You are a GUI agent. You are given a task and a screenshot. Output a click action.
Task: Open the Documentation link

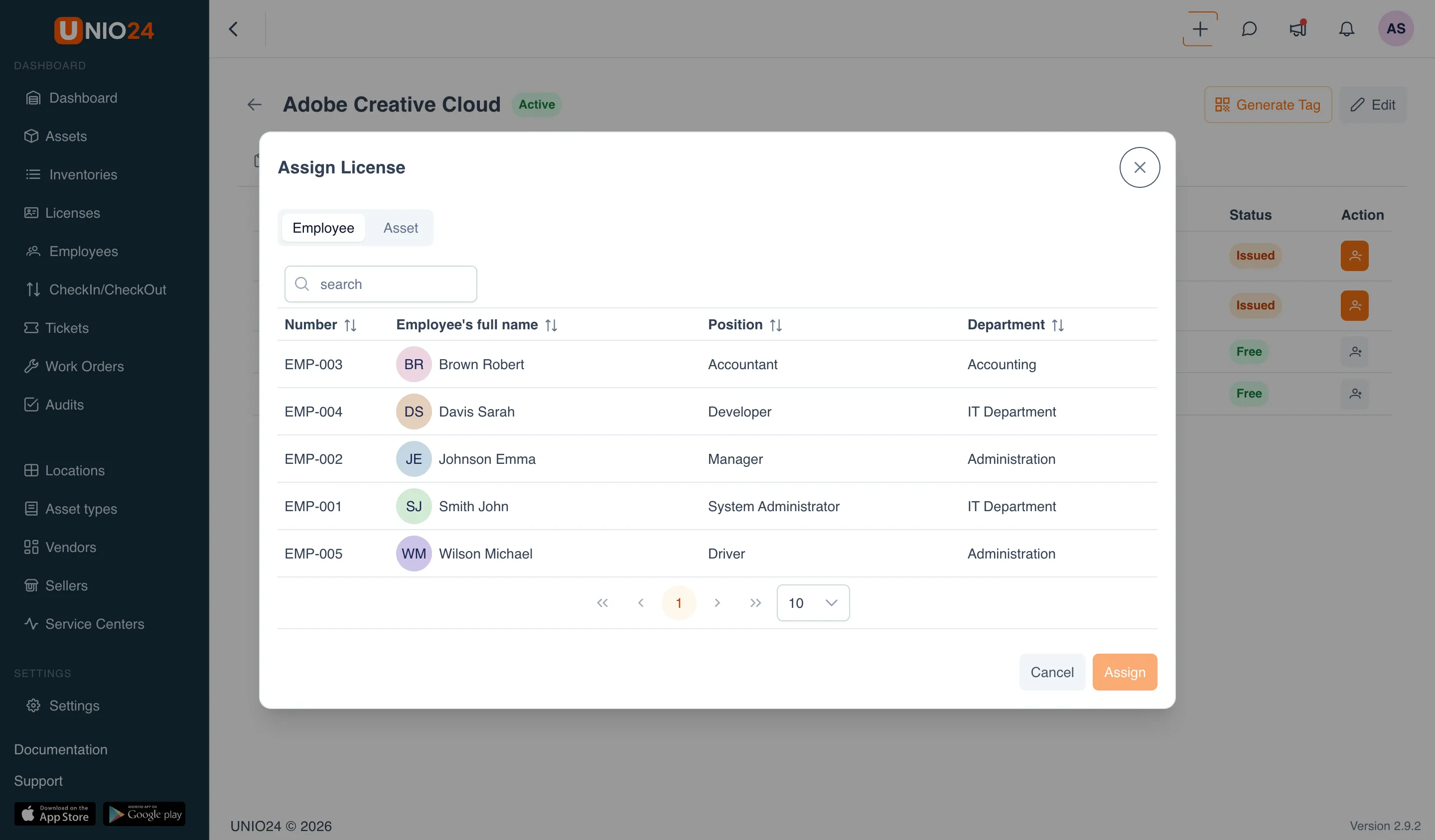60,749
